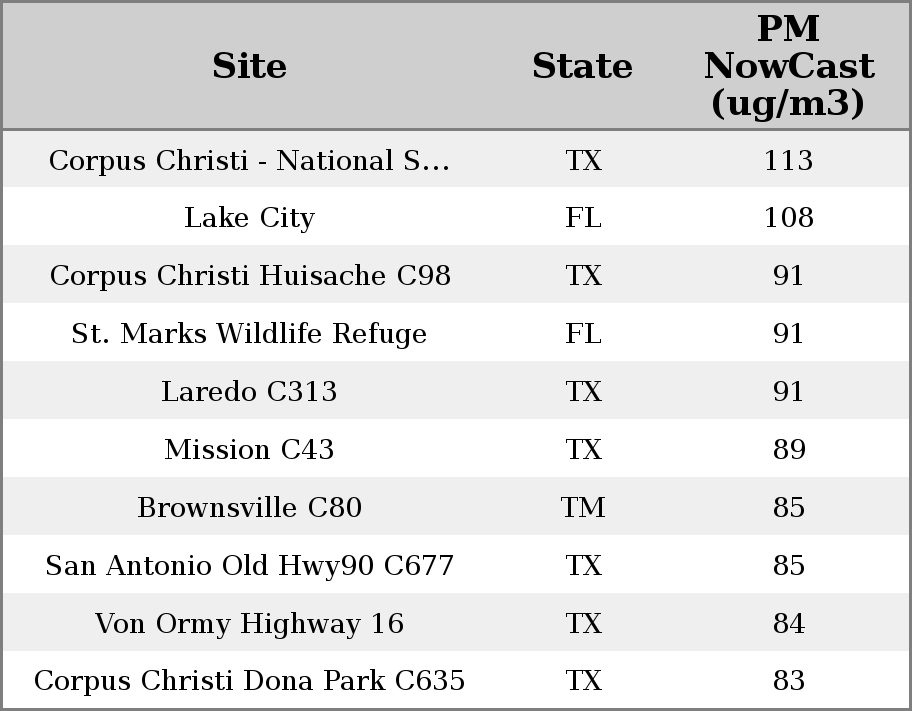Select the PM NowCast value 83

(788, 680)
